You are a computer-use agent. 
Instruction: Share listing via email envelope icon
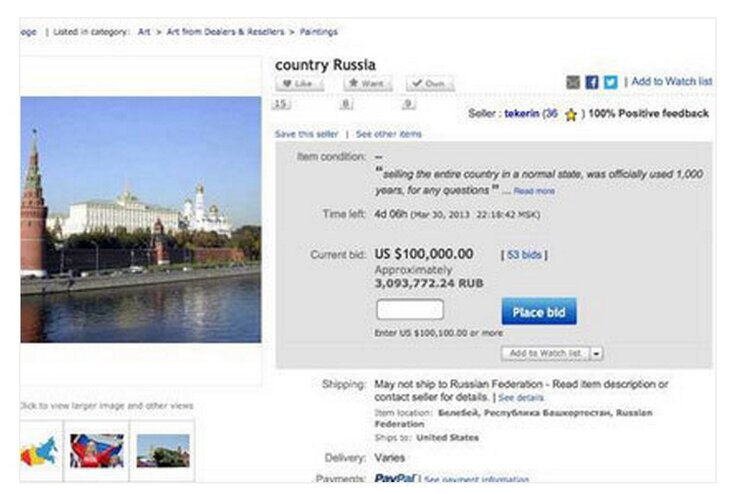pyautogui.click(x=573, y=82)
